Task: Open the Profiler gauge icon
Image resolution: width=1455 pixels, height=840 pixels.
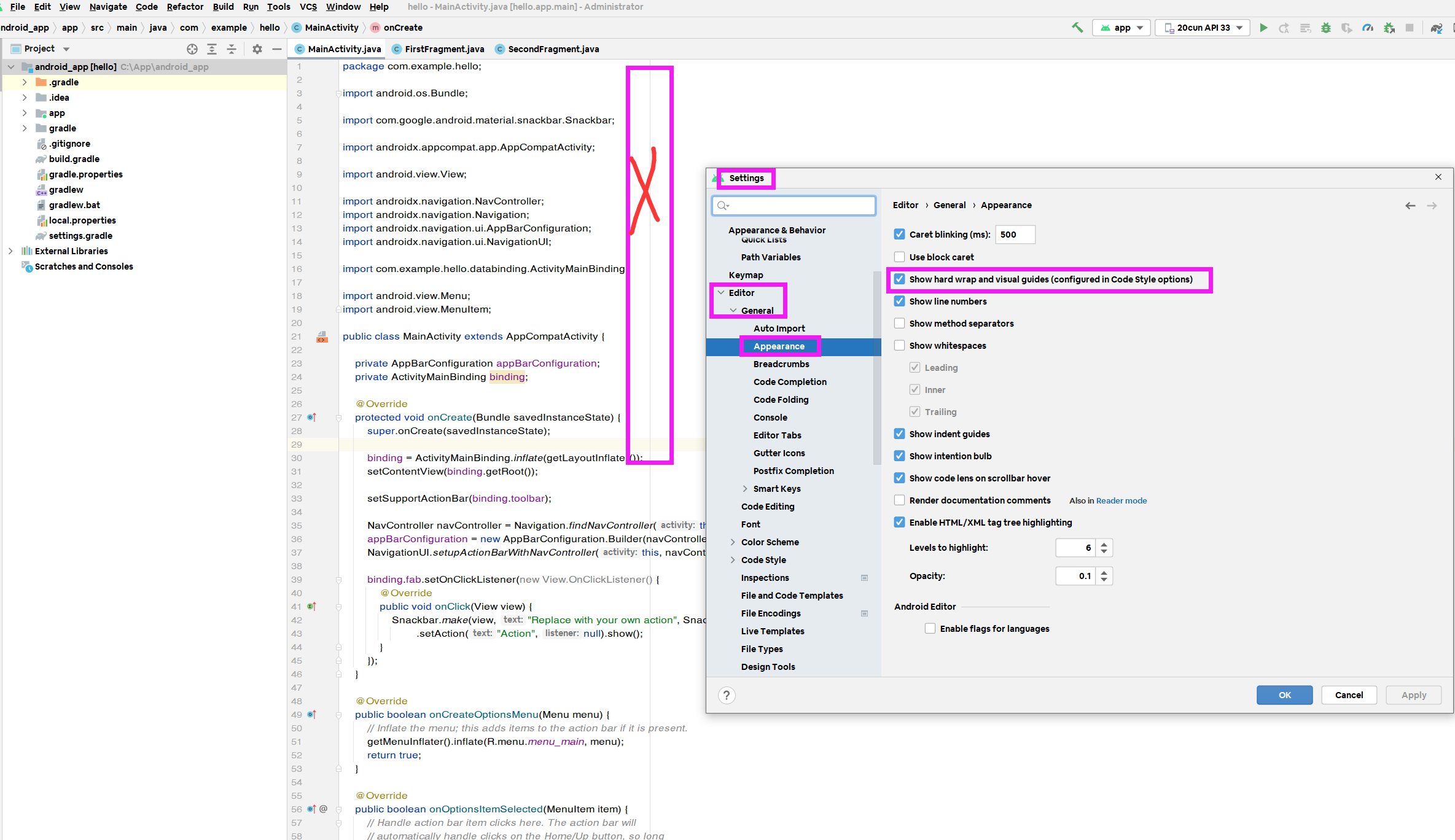Action: [x=1368, y=28]
